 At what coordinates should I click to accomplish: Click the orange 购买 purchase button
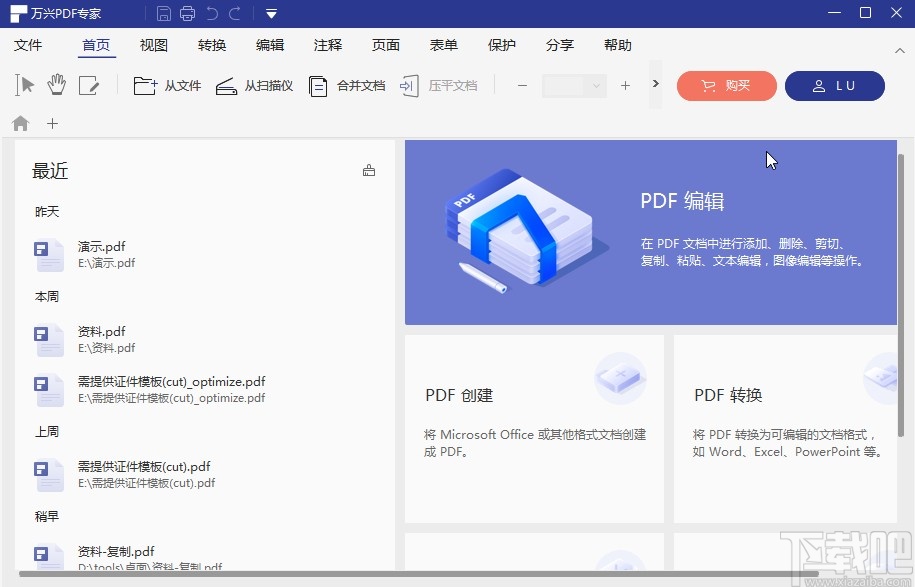pos(726,86)
